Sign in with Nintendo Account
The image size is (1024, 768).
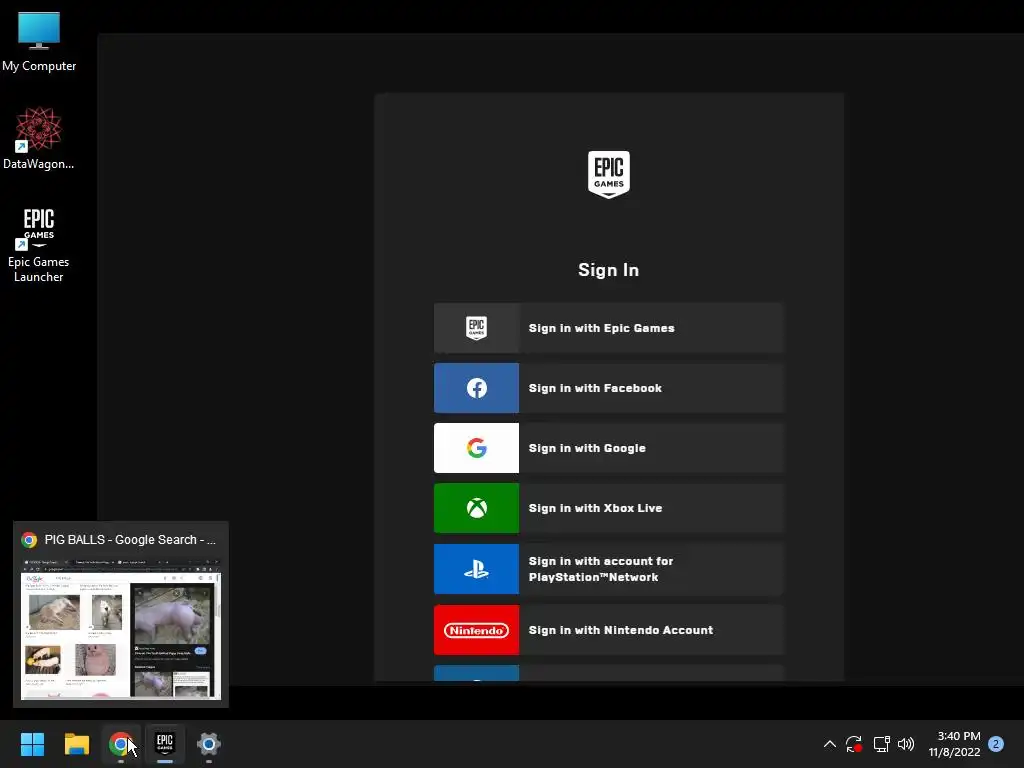point(608,630)
